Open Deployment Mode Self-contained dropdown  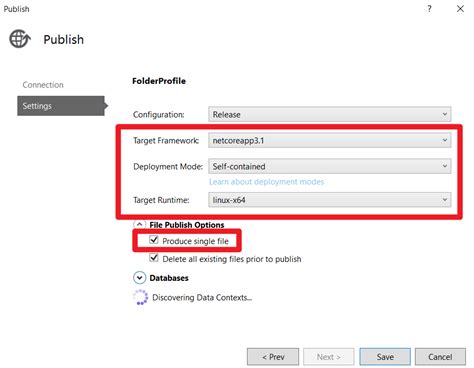point(330,166)
